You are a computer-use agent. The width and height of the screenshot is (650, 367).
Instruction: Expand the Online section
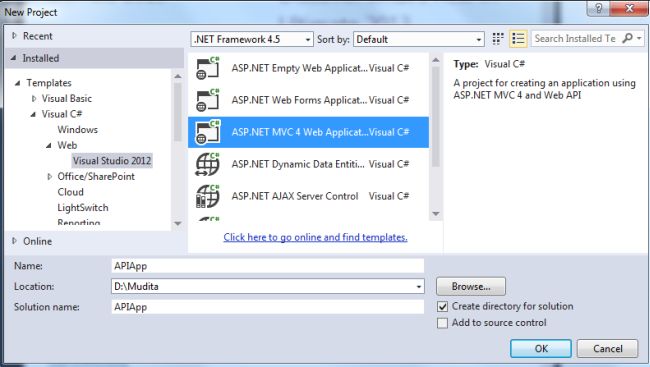tap(15, 241)
